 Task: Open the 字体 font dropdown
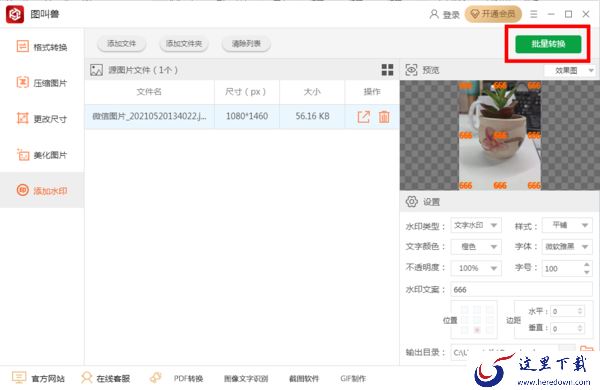(x=567, y=247)
